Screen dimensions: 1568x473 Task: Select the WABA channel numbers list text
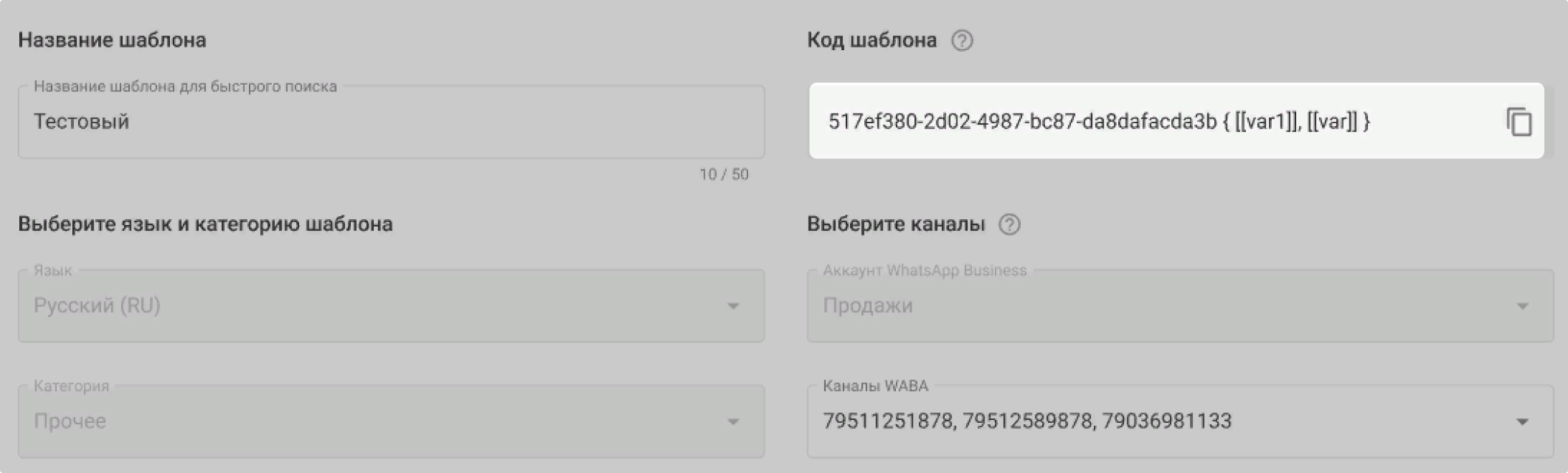1027,421
